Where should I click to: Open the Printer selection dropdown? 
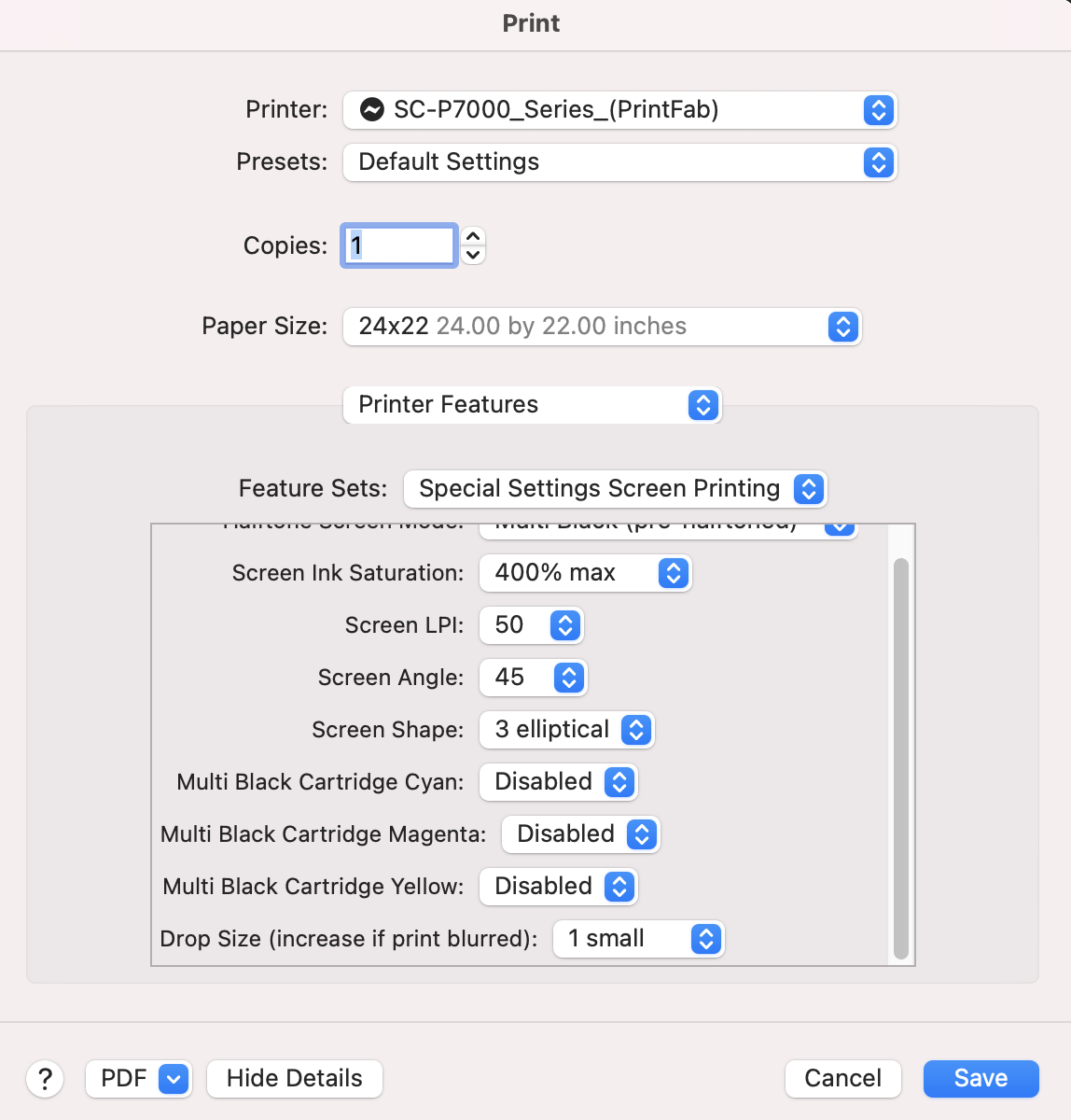619,110
